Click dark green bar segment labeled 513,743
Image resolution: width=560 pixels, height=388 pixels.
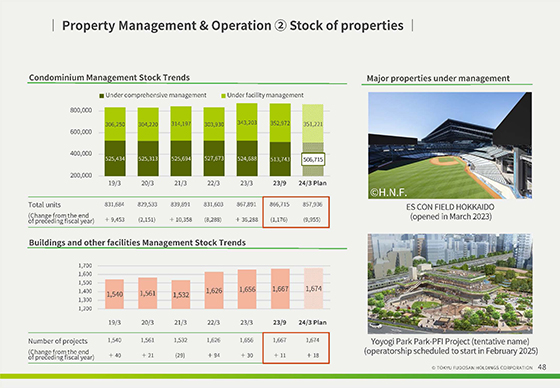point(280,159)
